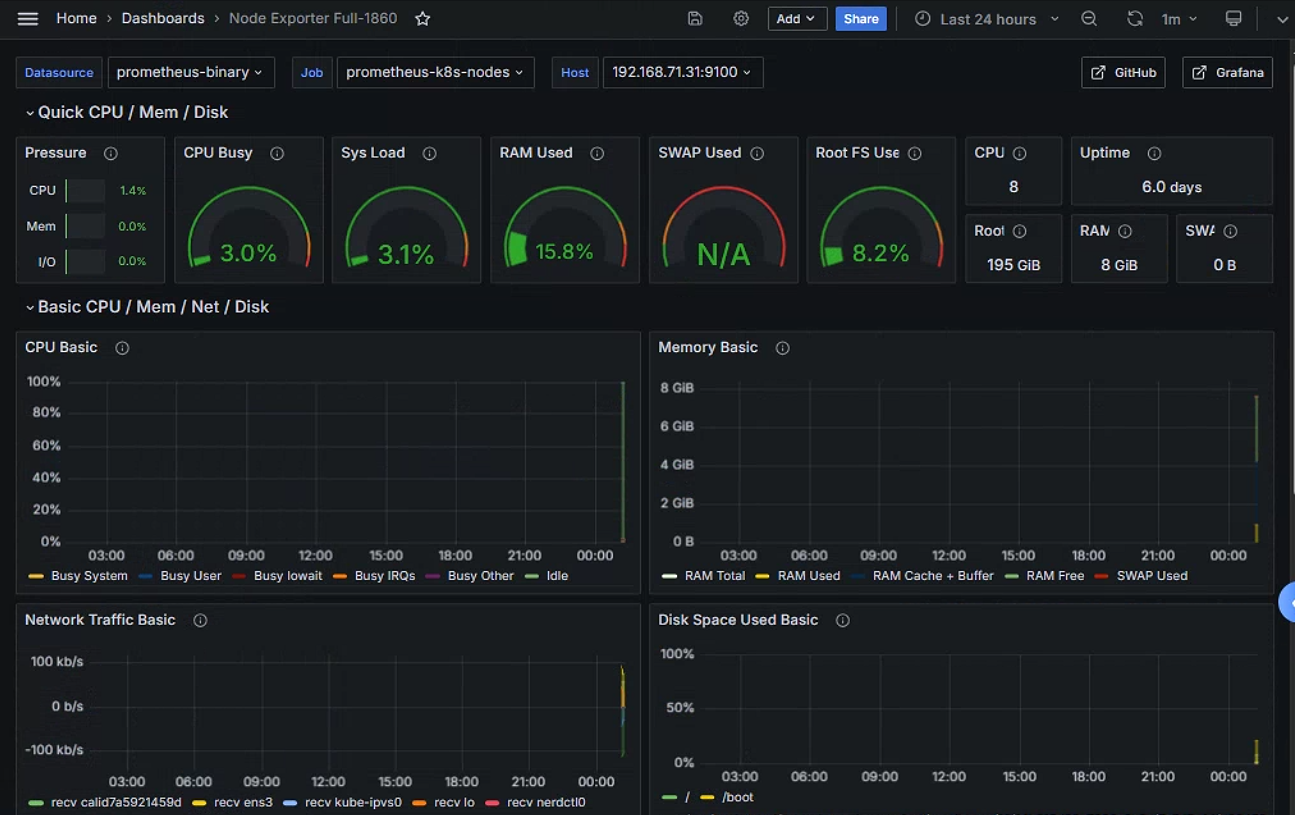The width and height of the screenshot is (1295, 815).
Task: Open the Last 24 hours time picker
Action: click(x=986, y=19)
